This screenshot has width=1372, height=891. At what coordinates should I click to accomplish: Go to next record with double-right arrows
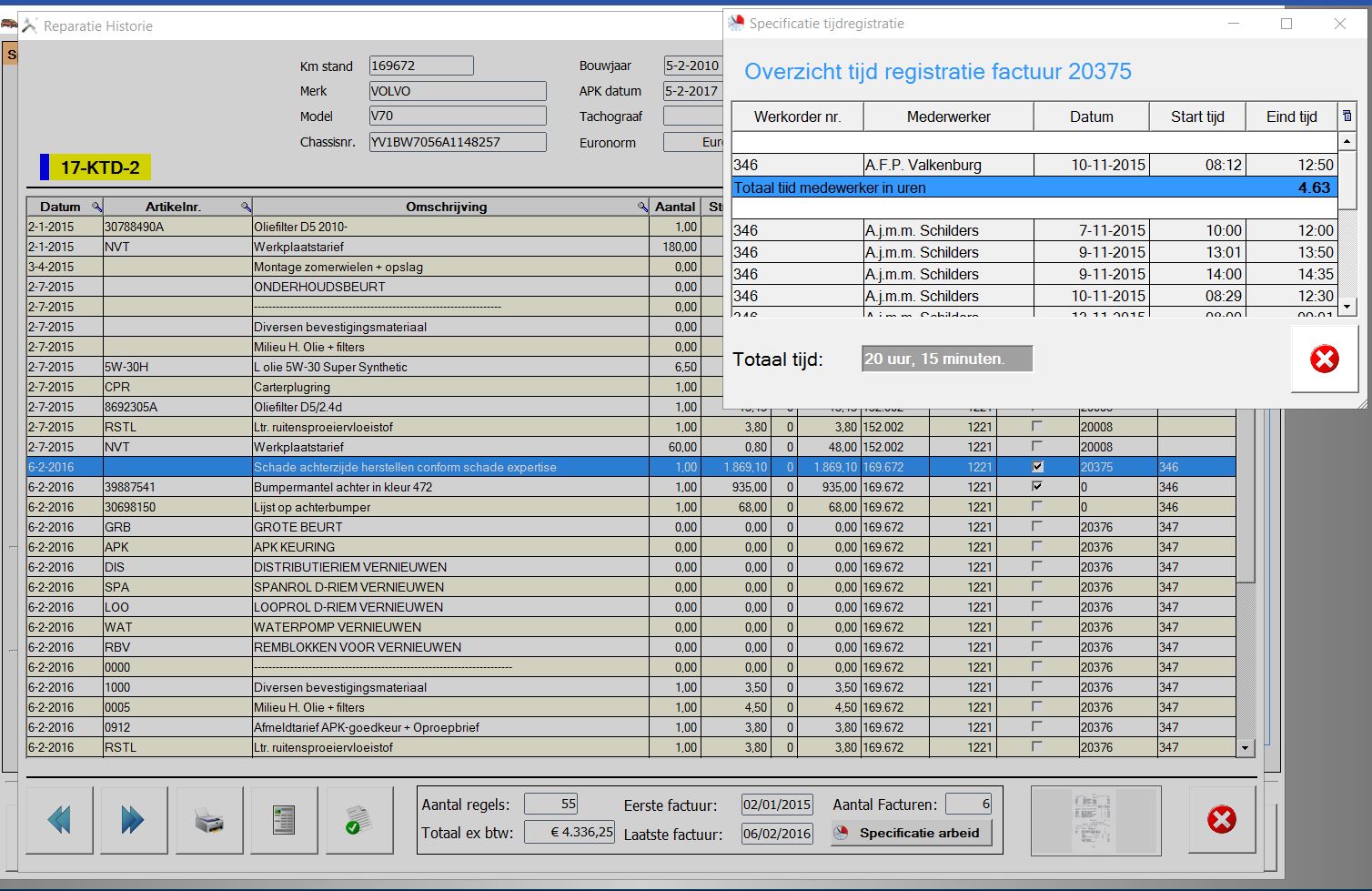click(x=134, y=820)
